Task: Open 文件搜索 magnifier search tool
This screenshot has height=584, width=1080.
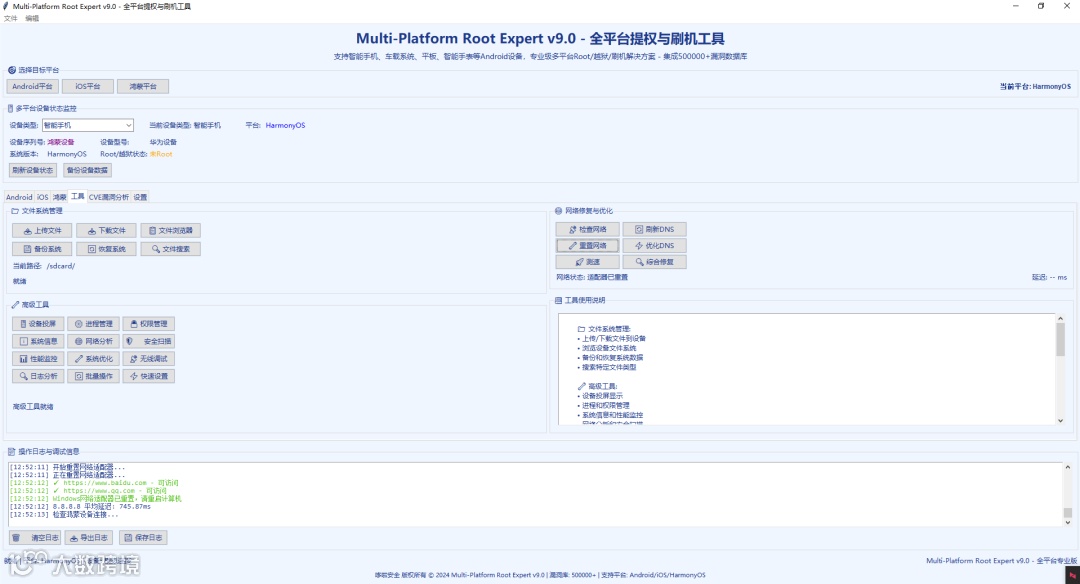Action: 171,249
